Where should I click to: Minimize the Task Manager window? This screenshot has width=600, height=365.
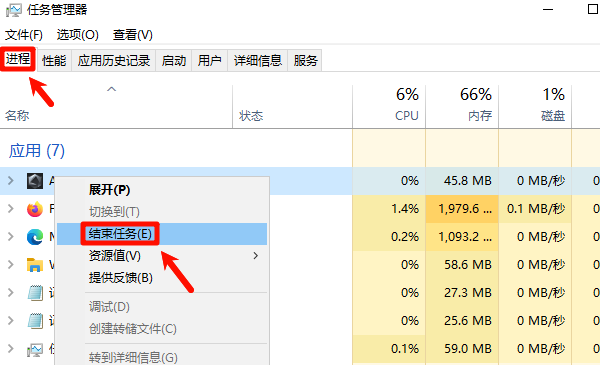548,10
